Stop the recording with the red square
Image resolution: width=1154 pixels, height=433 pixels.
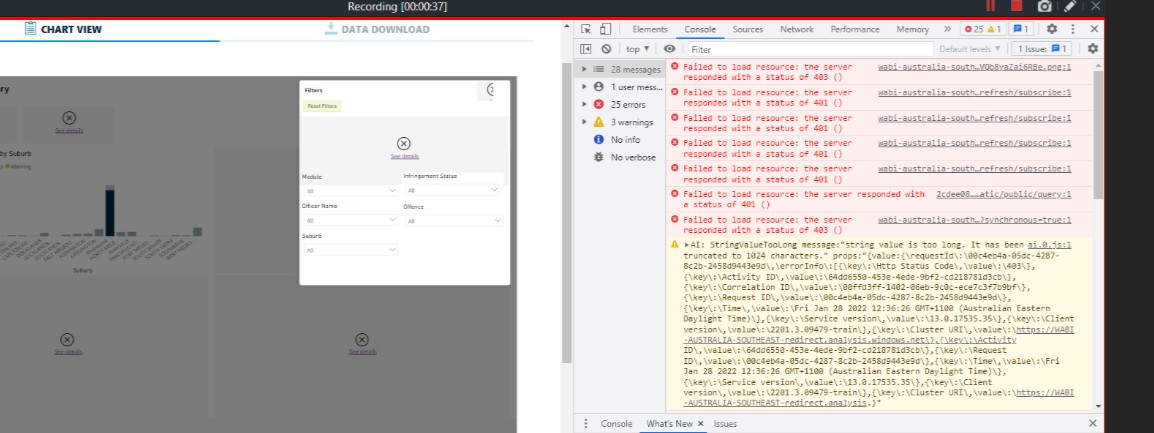tap(1016, 6)
